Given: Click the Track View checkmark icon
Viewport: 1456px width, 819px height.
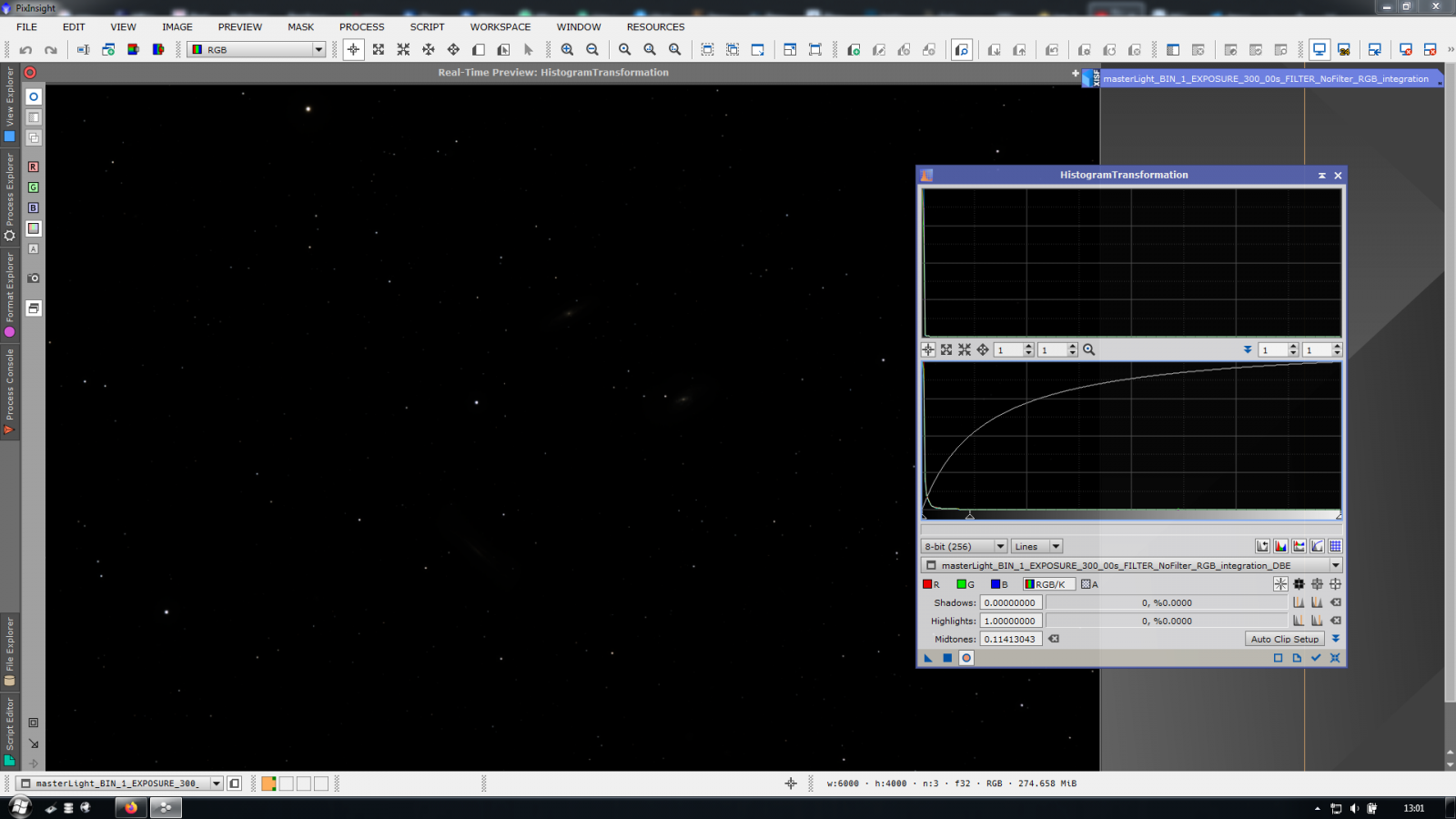Looking at the screenshot, I should click(x=1316, y=658).
